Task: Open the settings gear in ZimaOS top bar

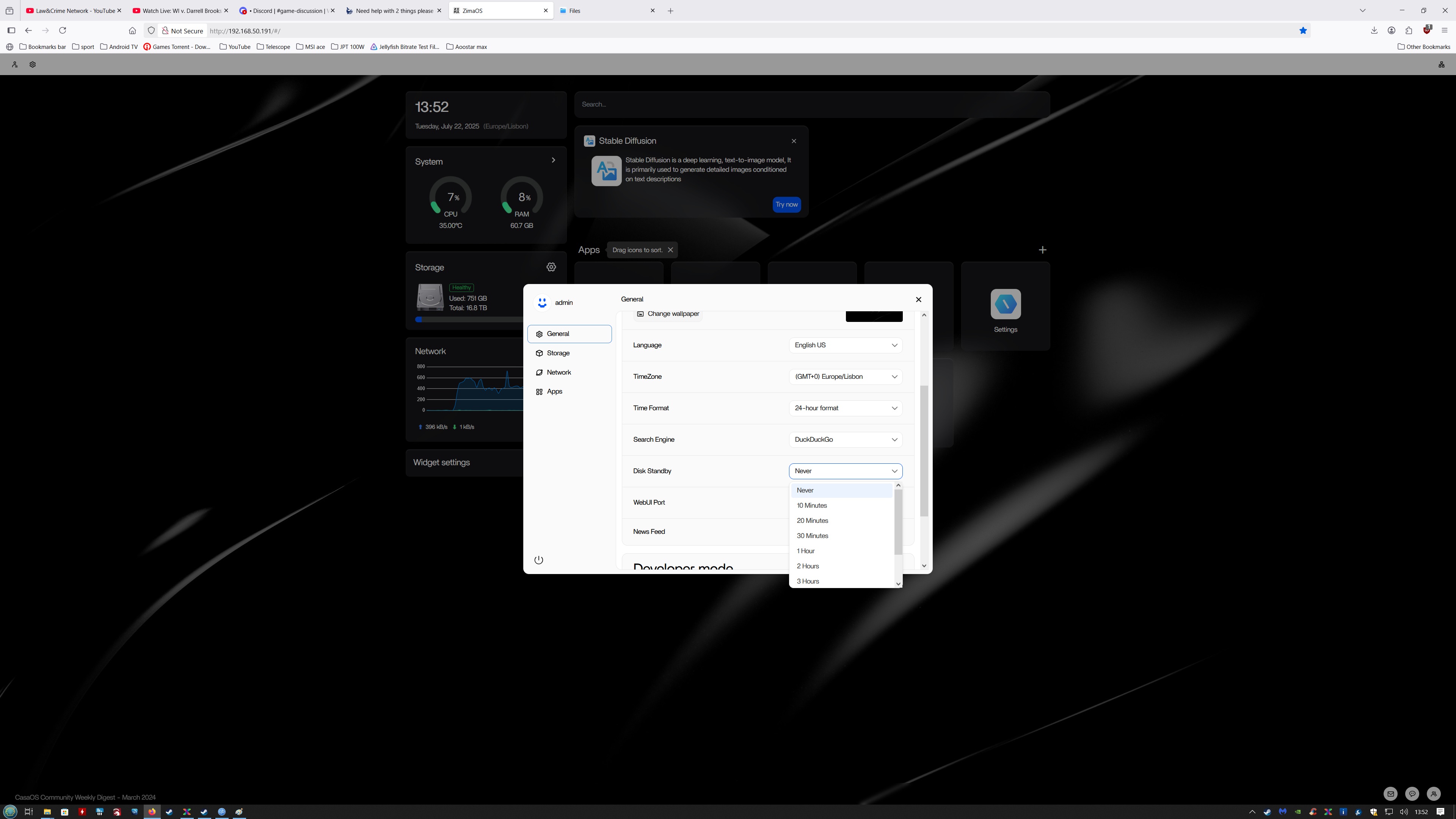Action: click(x=32, y=64)
